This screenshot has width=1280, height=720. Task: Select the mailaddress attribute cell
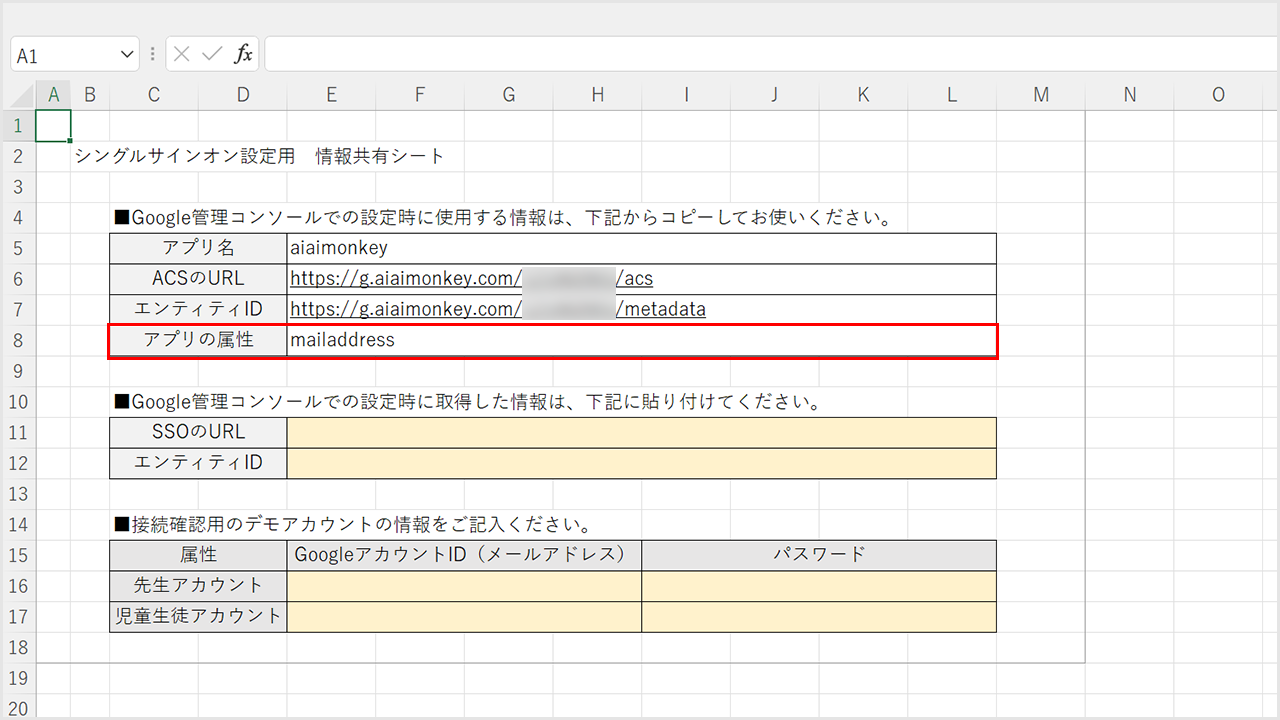640,340
